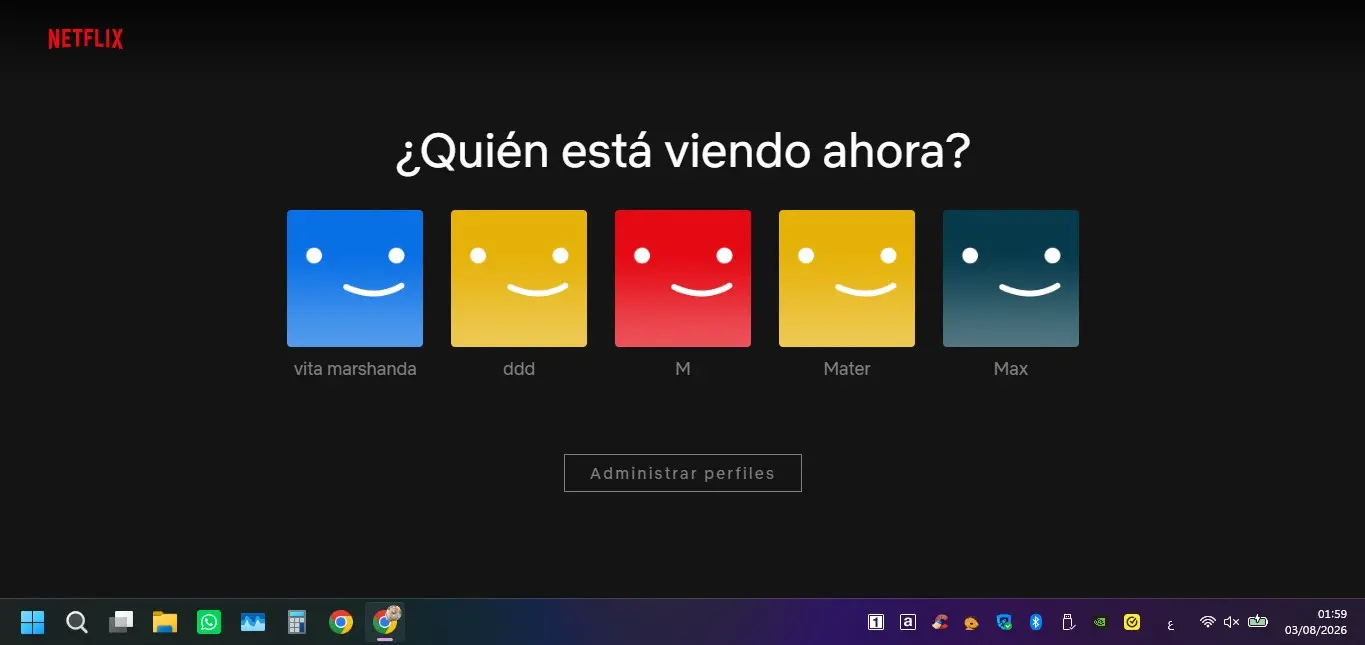The width and height of the screenshot is (1365, 645).
Task: Click the yellow checkmark tray icon
Action: [1132, 622]
